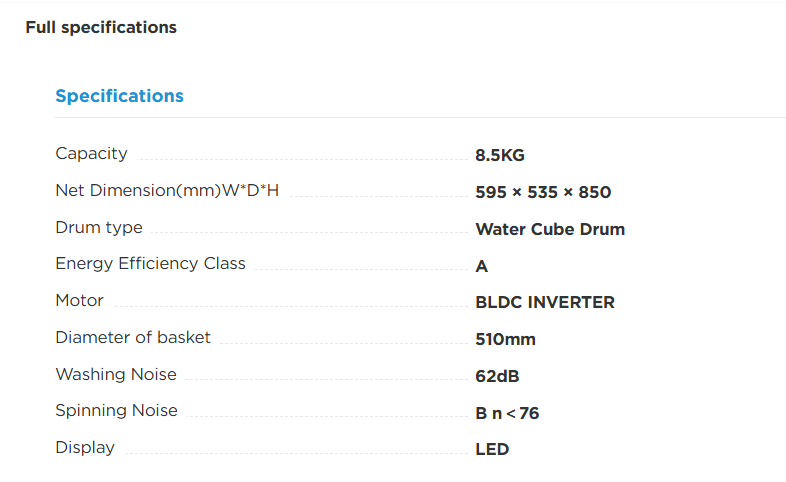
Task: Click the Net Dimension(mm)W*D*H label
Action: pyautogui.click(x=167, y=190)
